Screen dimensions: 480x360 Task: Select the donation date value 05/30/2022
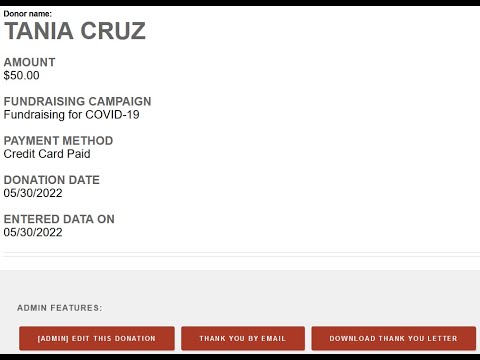point(33,193)
